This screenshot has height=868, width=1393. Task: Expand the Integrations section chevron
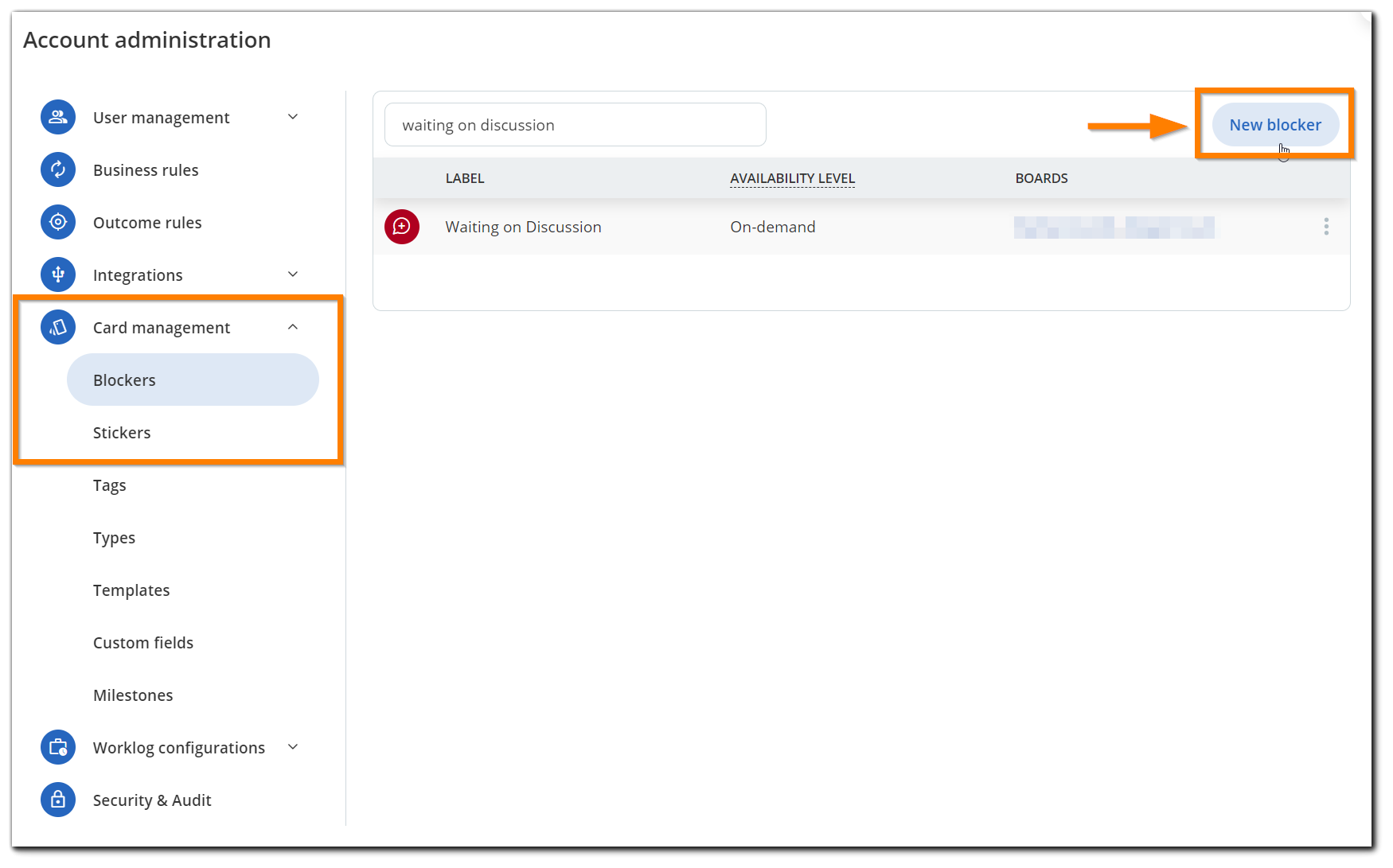[x=293, y=274]
